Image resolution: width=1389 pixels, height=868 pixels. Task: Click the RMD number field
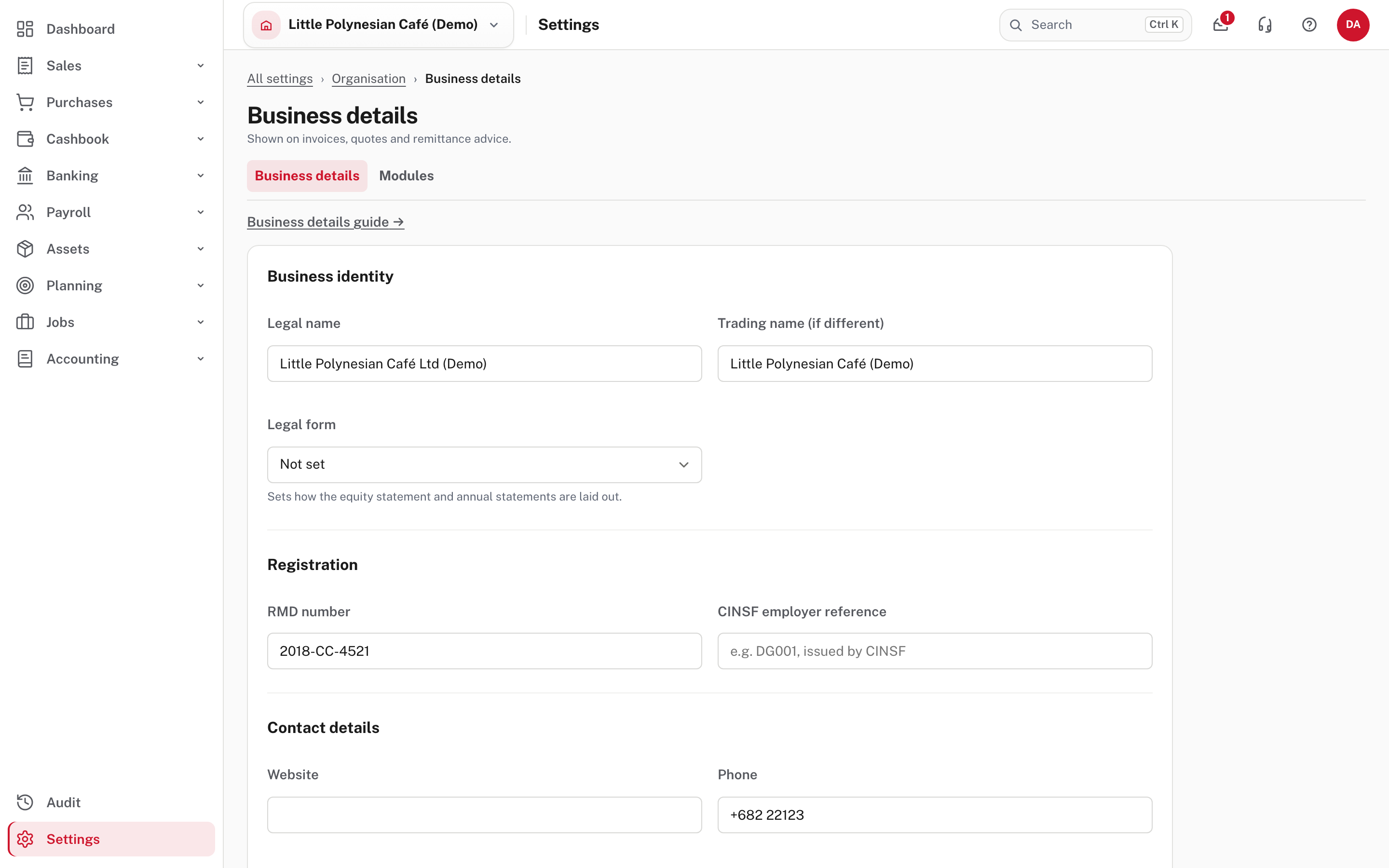coord(484,651)
